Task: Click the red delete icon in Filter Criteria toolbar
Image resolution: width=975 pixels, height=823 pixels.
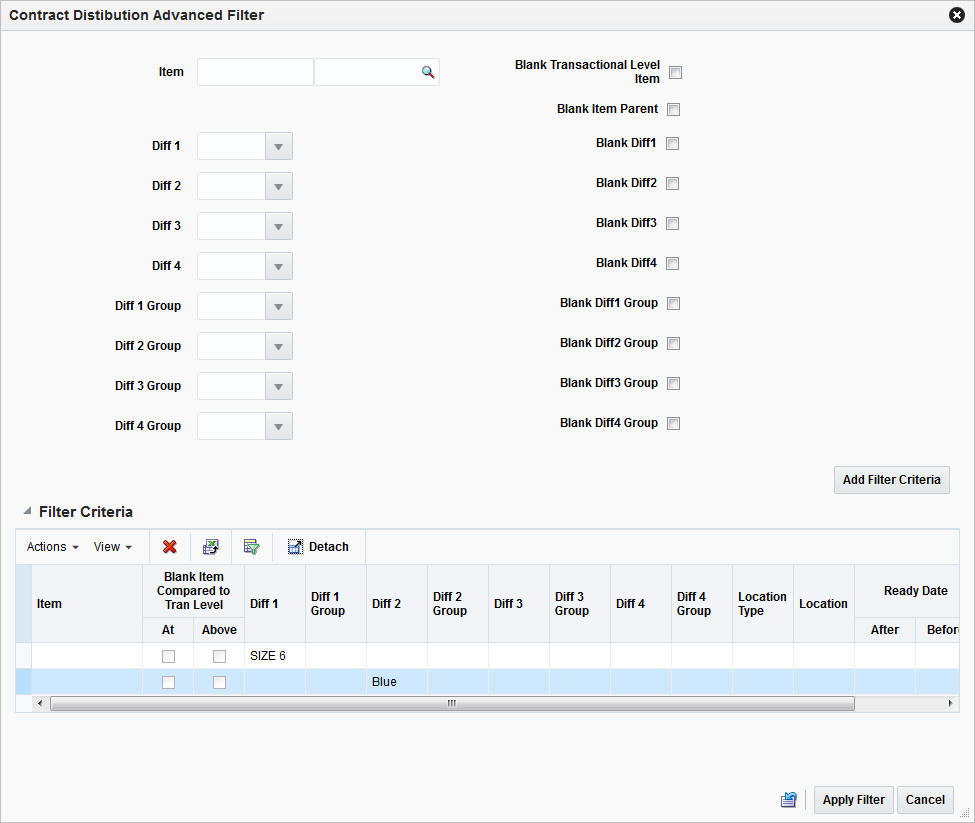Action: click(169, 547)
